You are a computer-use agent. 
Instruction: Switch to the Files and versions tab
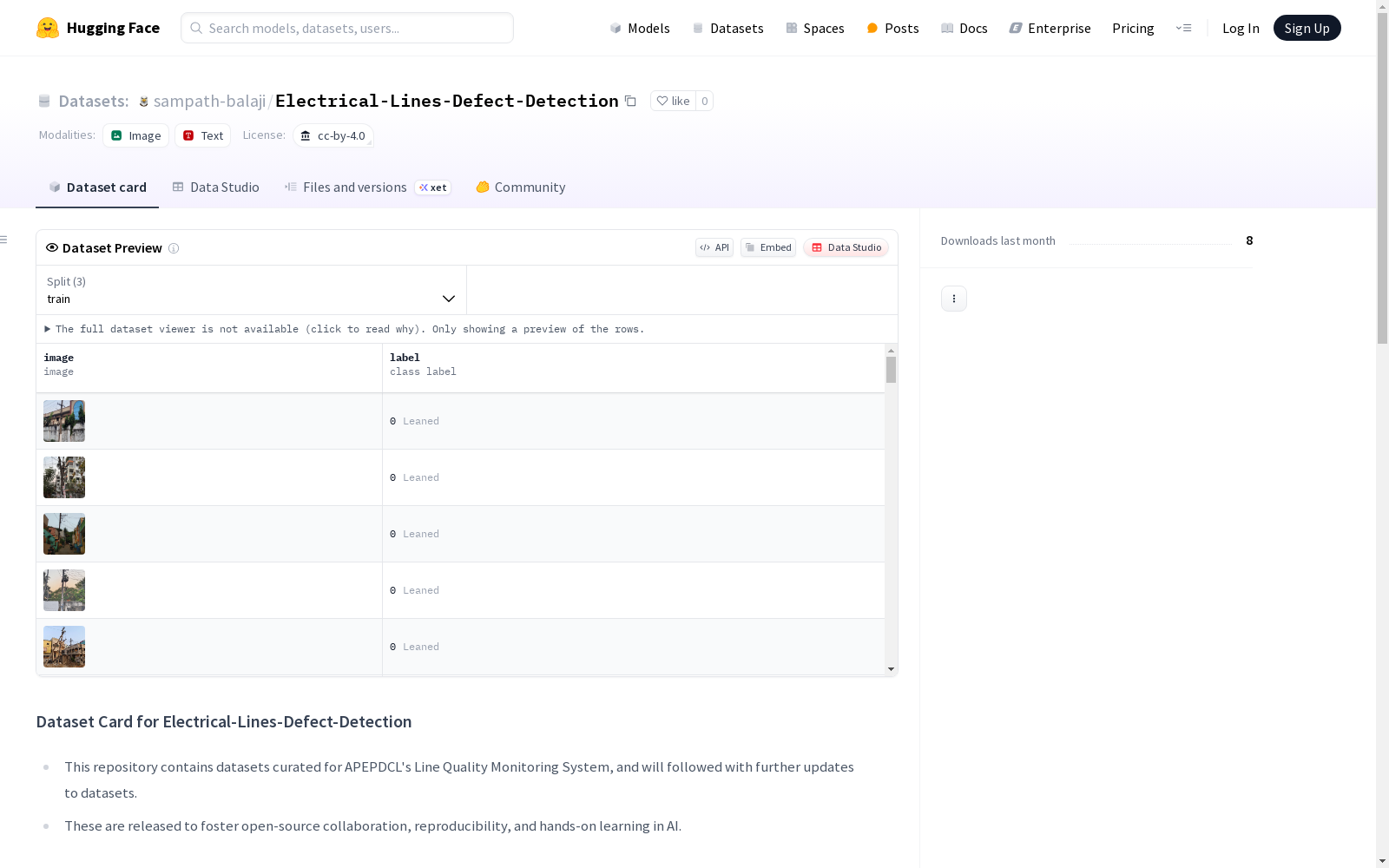click(x=354, y=187)
